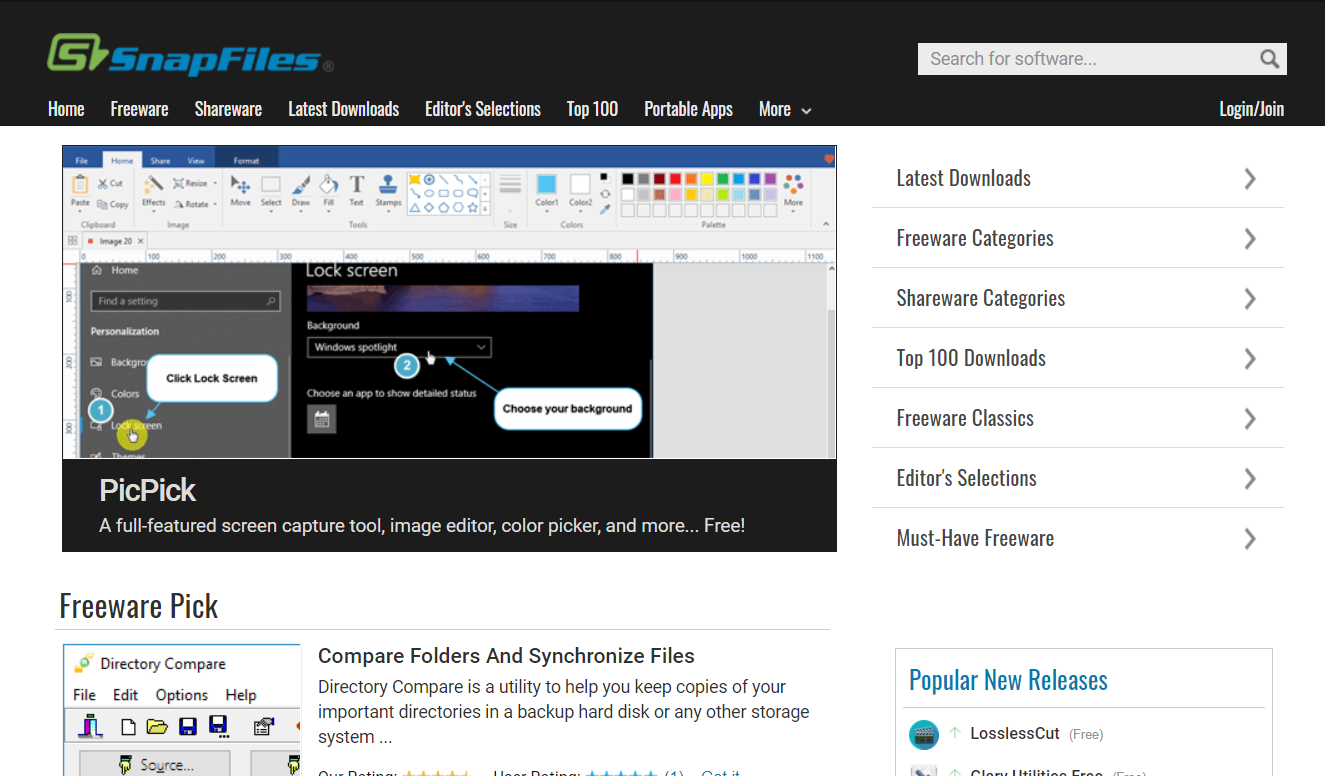Click the description starting "Directory Compare is a utility"
This screenshot has height=776, width=1325.
pos(564,712)
